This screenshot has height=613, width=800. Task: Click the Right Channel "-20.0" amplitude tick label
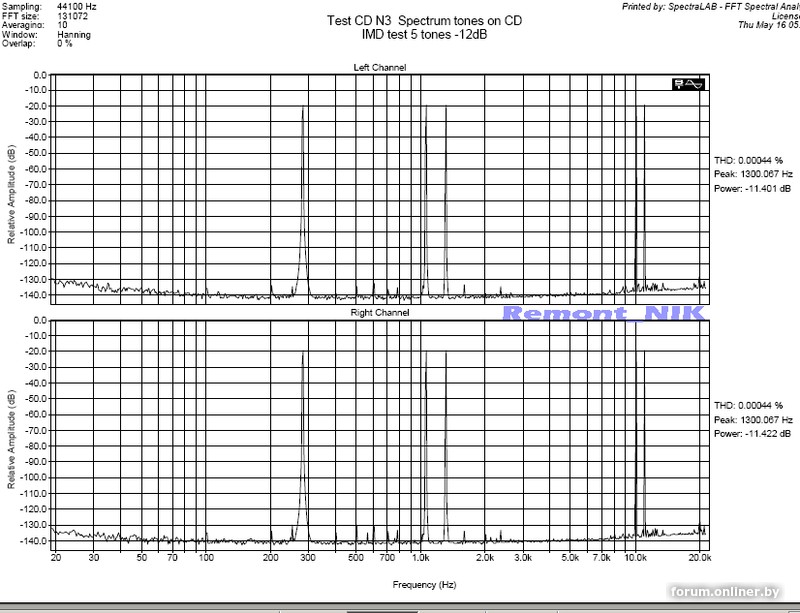coord(36,352)
